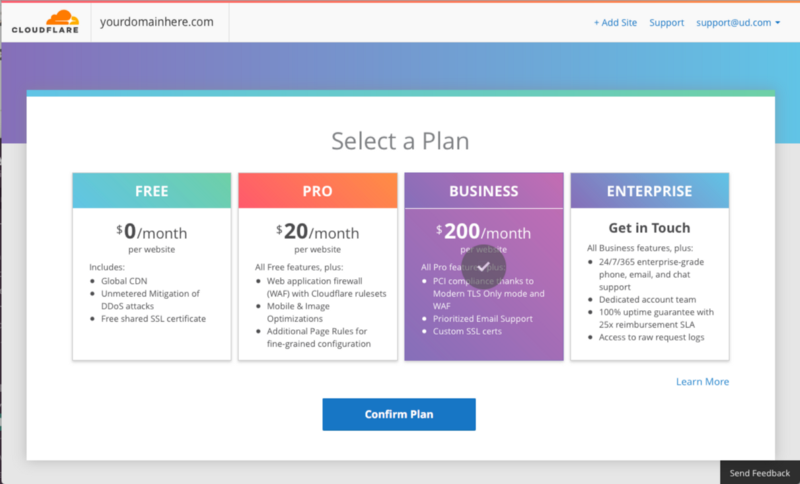Click the Confirm Plan button

[x=399, y=414]
